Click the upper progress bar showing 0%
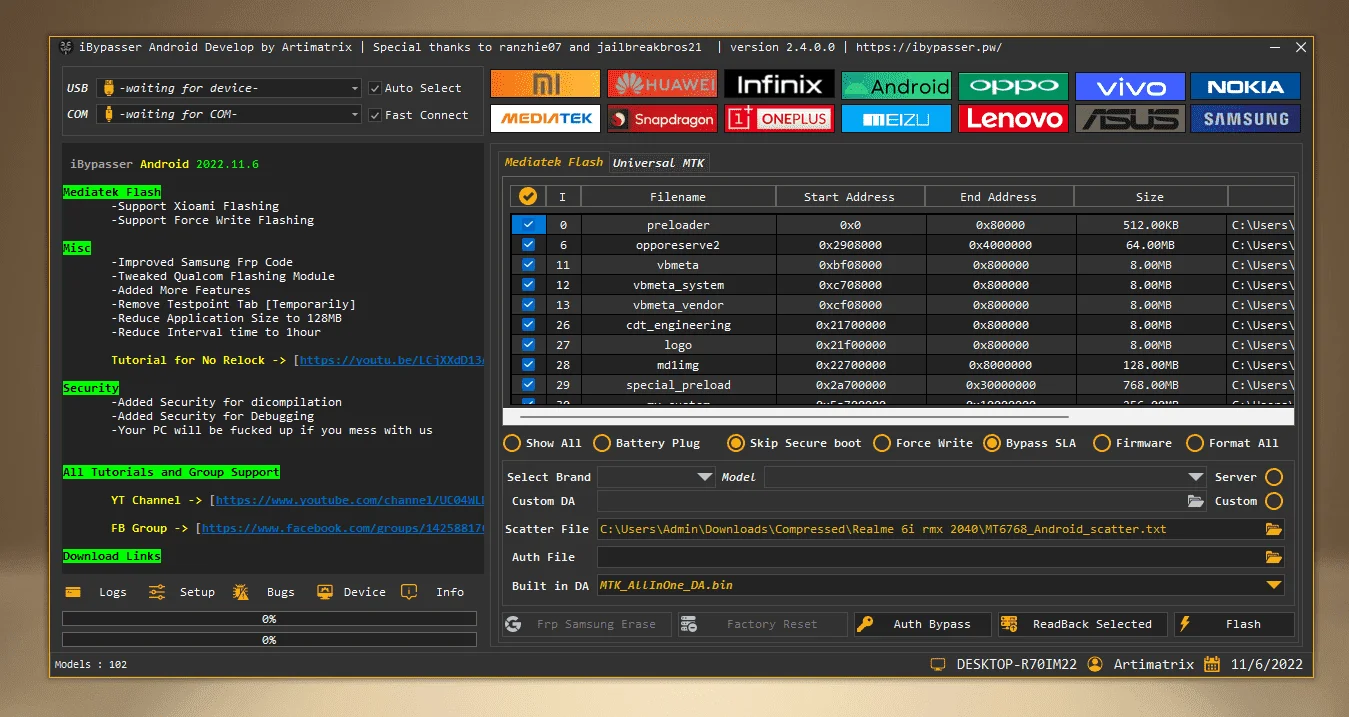The height and width of the screenshot is (717, 1349). [x=269, y=619]
